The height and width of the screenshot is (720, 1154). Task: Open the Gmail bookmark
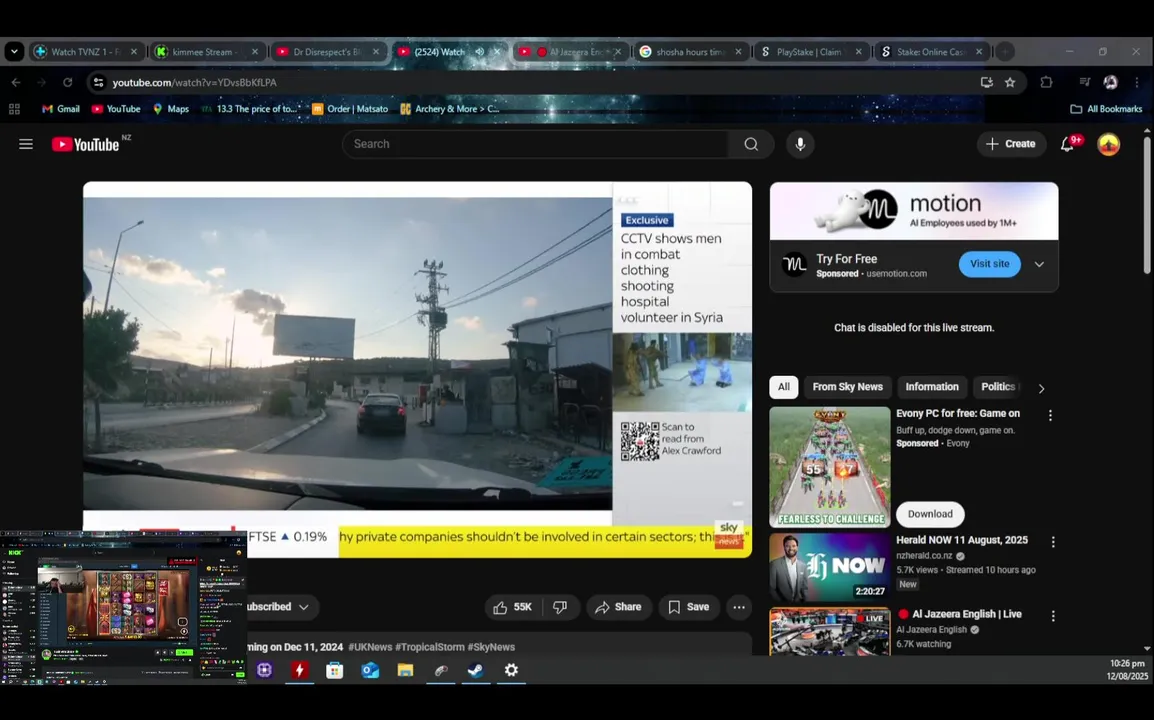coord(60,109)
